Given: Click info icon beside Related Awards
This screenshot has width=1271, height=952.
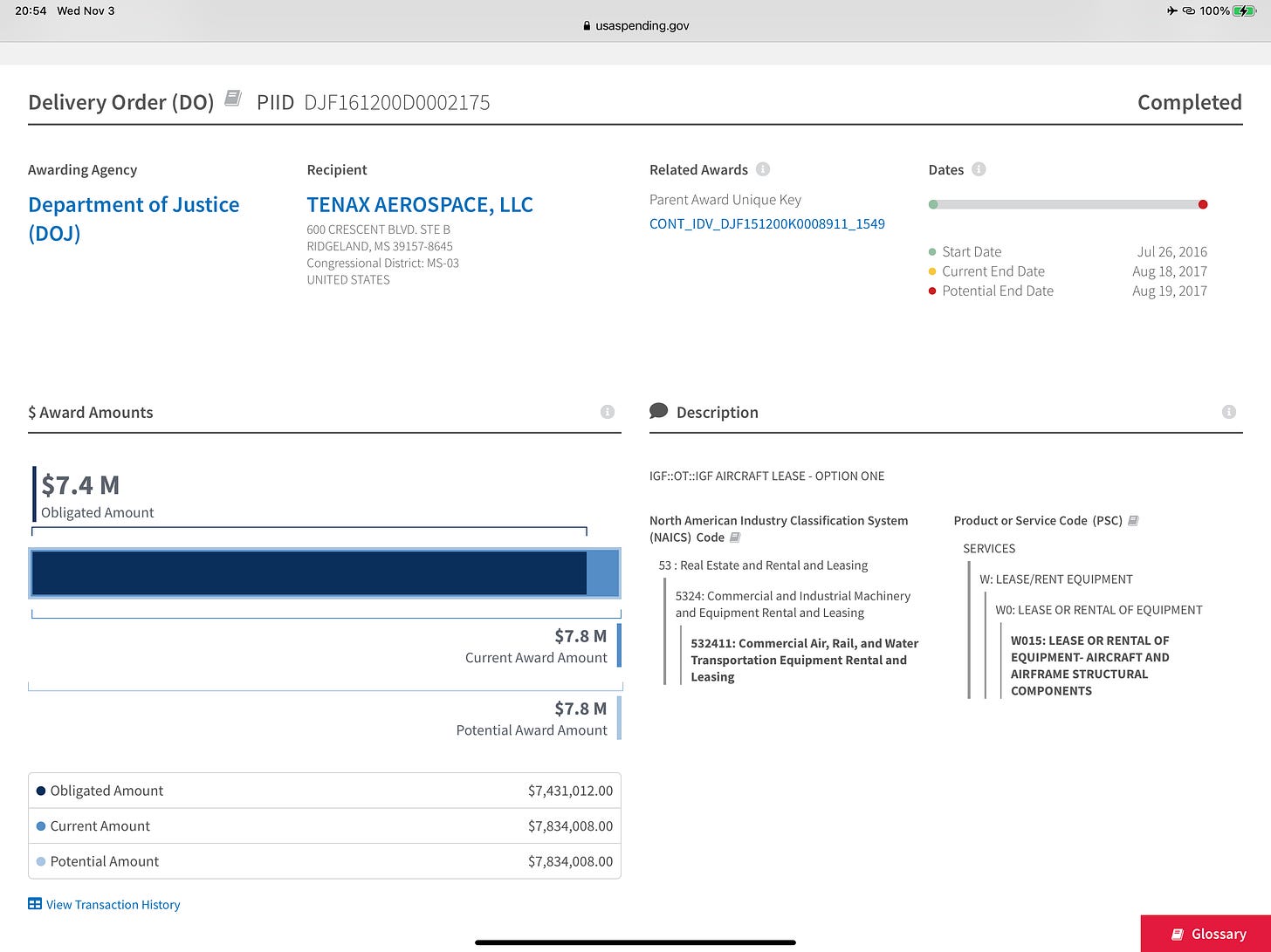Looking at the screenshot, I should pos(763,169).
